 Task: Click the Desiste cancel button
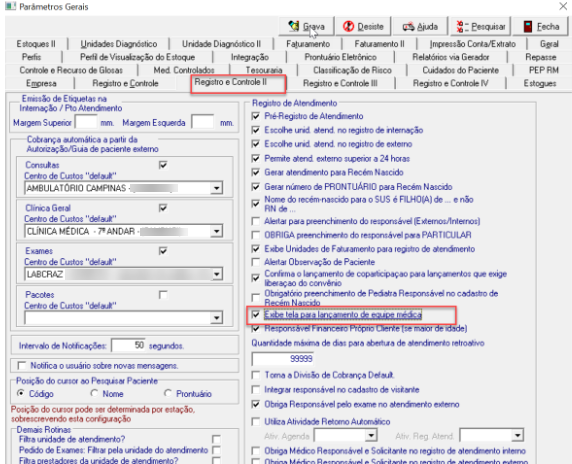coord(363,26)
